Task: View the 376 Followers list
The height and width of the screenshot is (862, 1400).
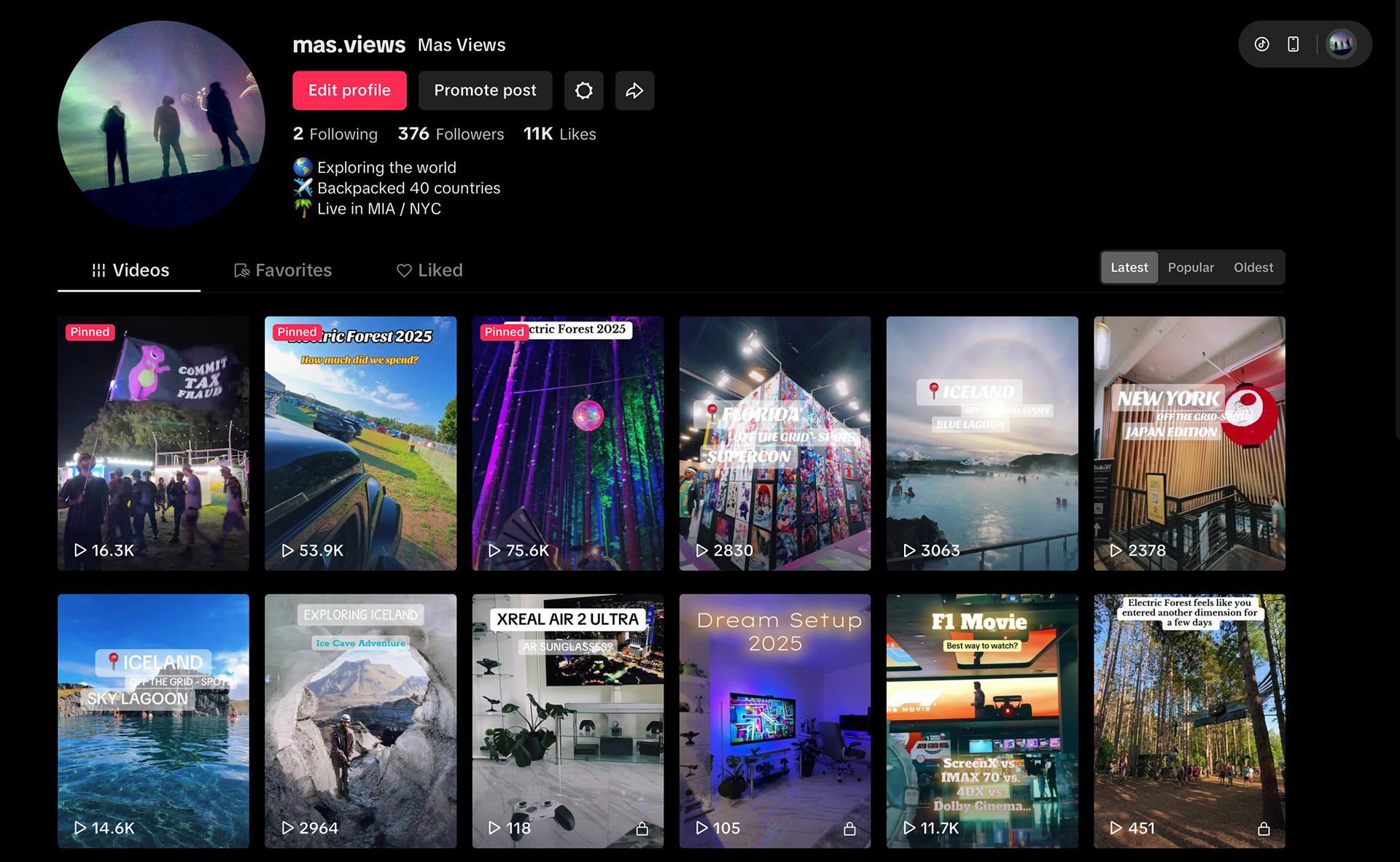Action: (451, 134)
